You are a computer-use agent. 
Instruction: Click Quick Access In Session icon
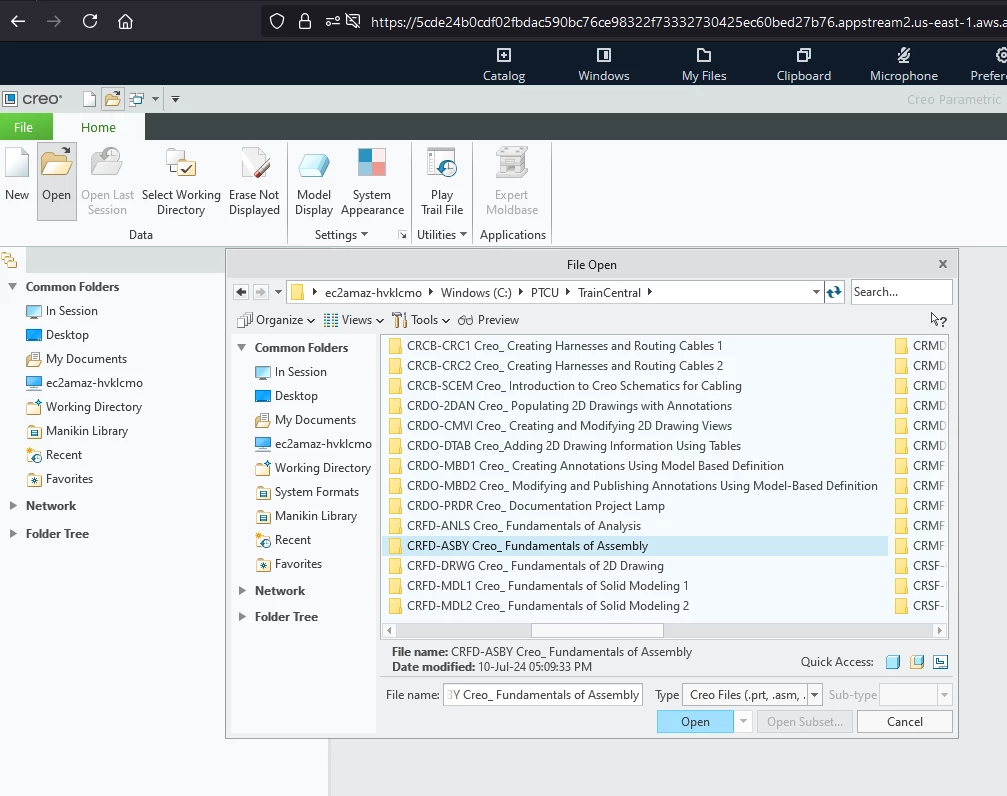coord(893,662)
